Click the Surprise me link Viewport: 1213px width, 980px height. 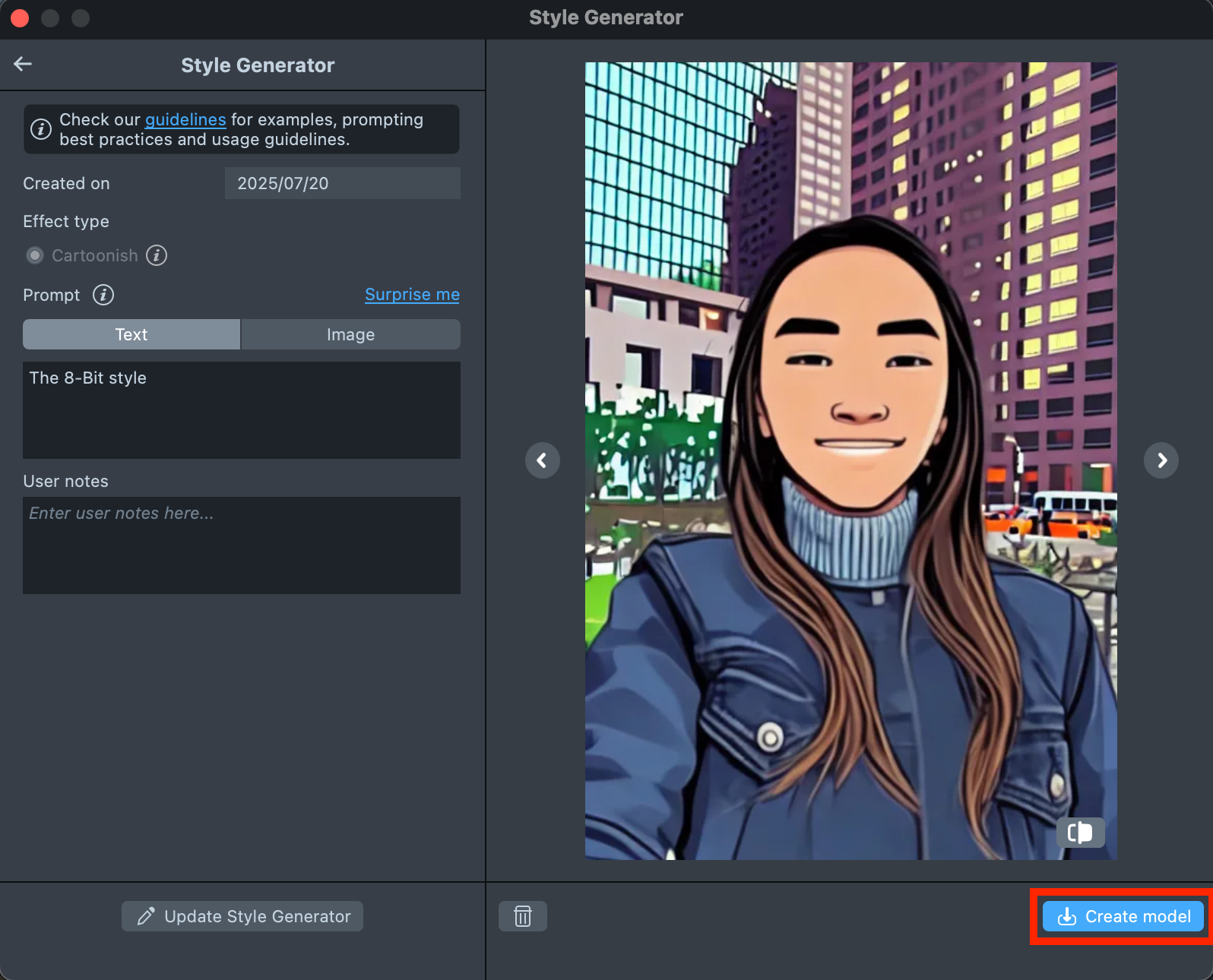click(412, 295)
